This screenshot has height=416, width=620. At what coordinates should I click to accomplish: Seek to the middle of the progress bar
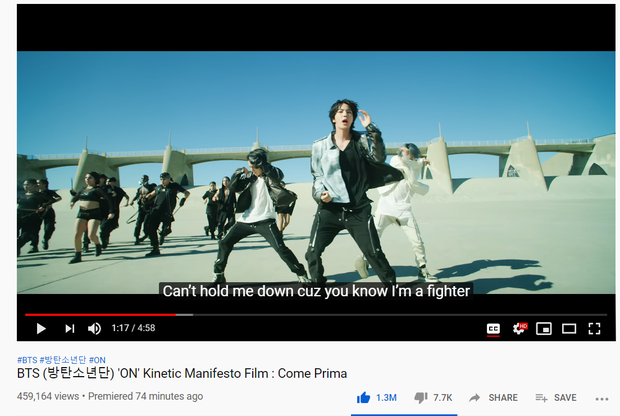(316, 315)
